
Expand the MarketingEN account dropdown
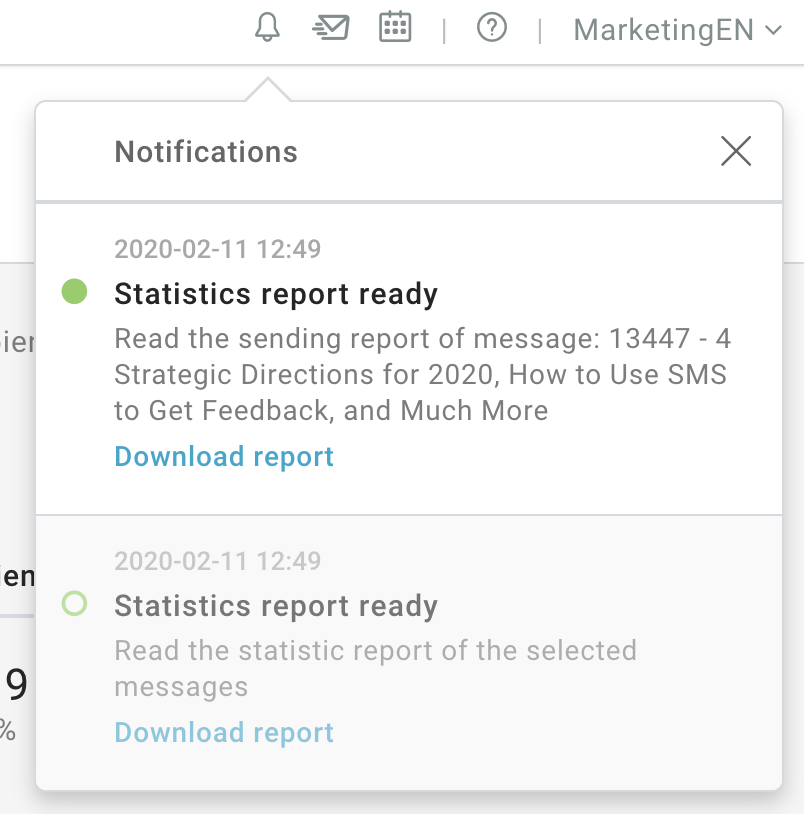coord(677,30)
